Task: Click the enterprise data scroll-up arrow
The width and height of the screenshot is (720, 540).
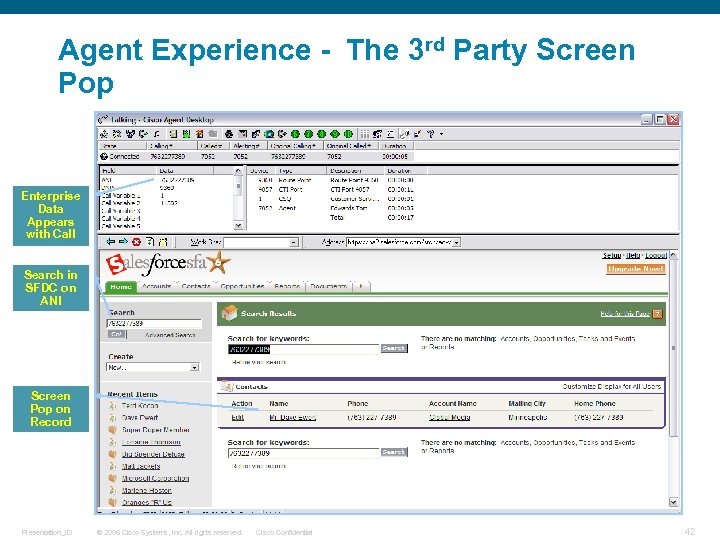Action: pyautogui.click(x=238, y=171)
